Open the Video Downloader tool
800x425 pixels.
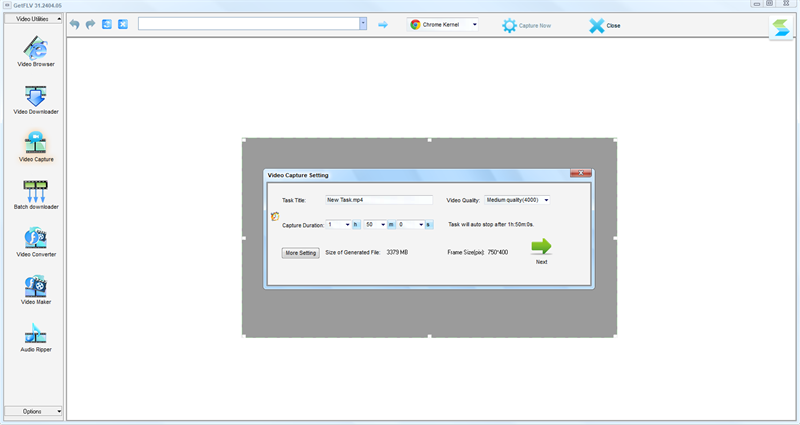pos(36,99)
